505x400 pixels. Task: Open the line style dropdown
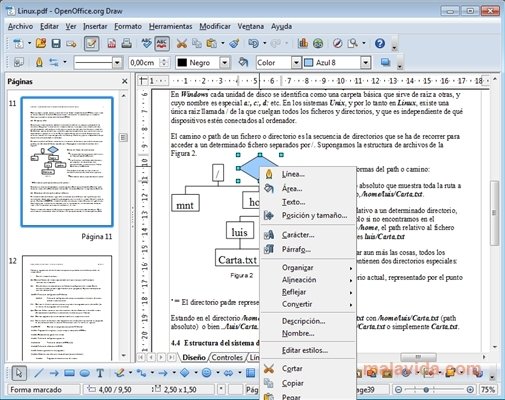pos(117,63)
